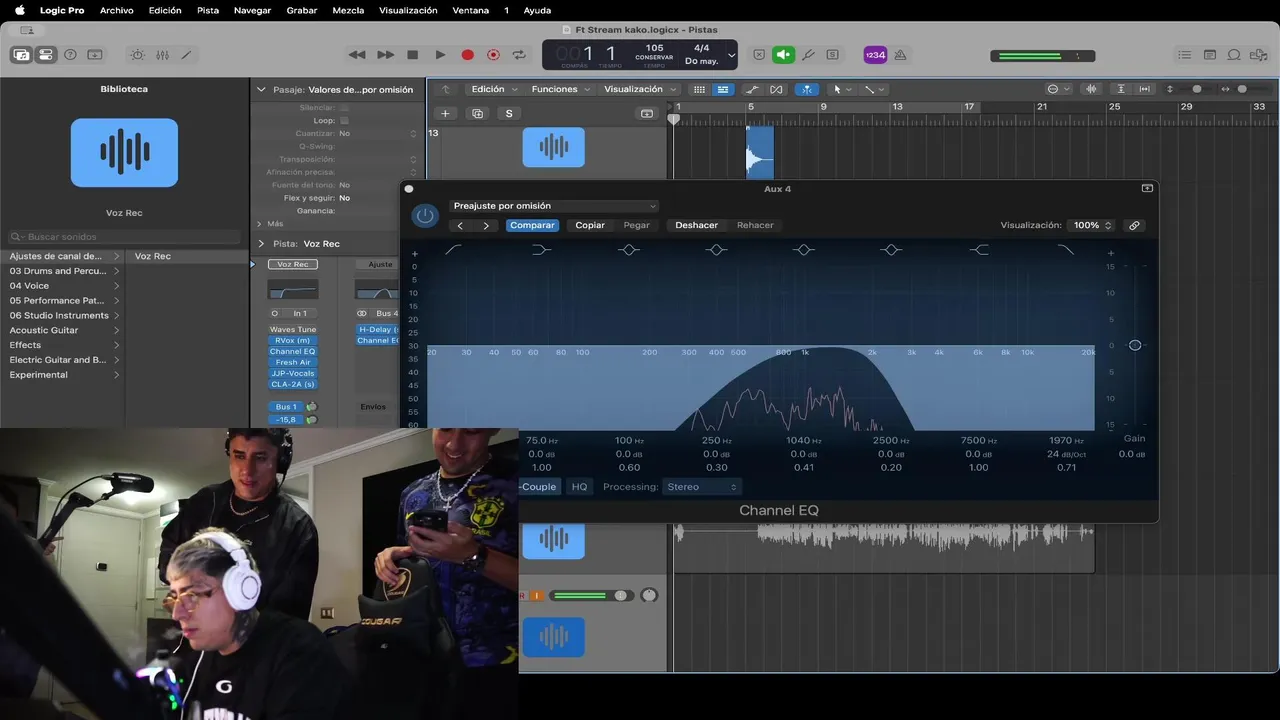Toggle the green feedback-protection speaker button
Screen dimensions: 1280x720
[x=784, y=55]
